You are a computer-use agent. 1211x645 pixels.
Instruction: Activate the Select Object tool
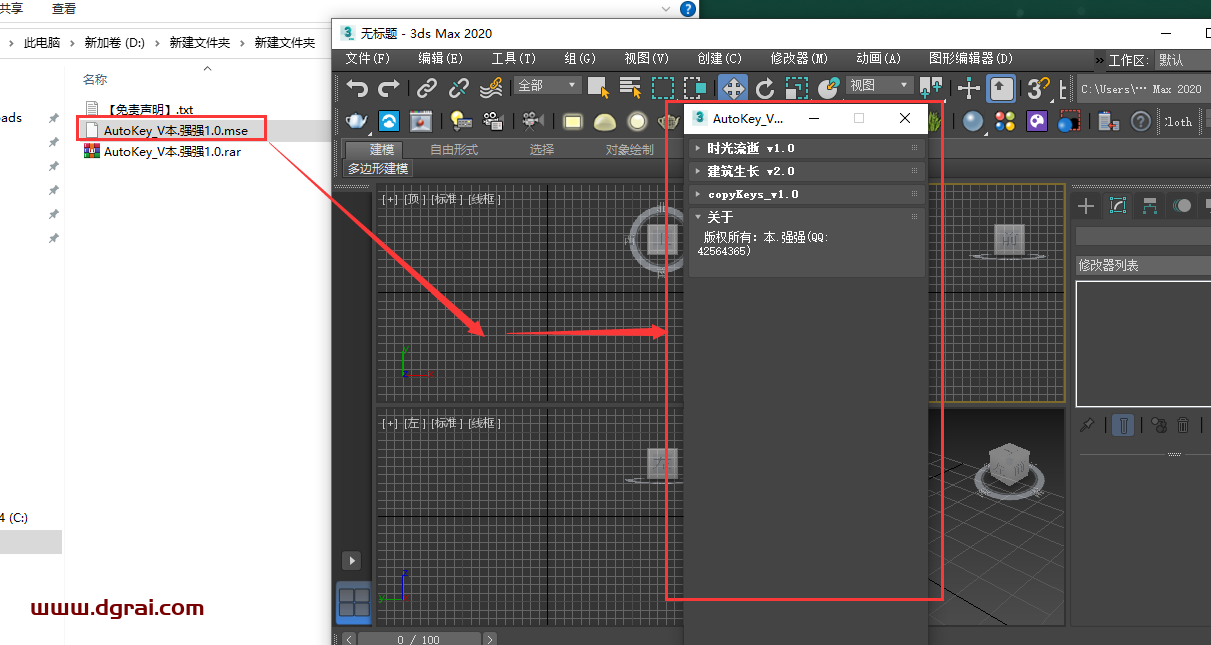[x=598, y=89]
